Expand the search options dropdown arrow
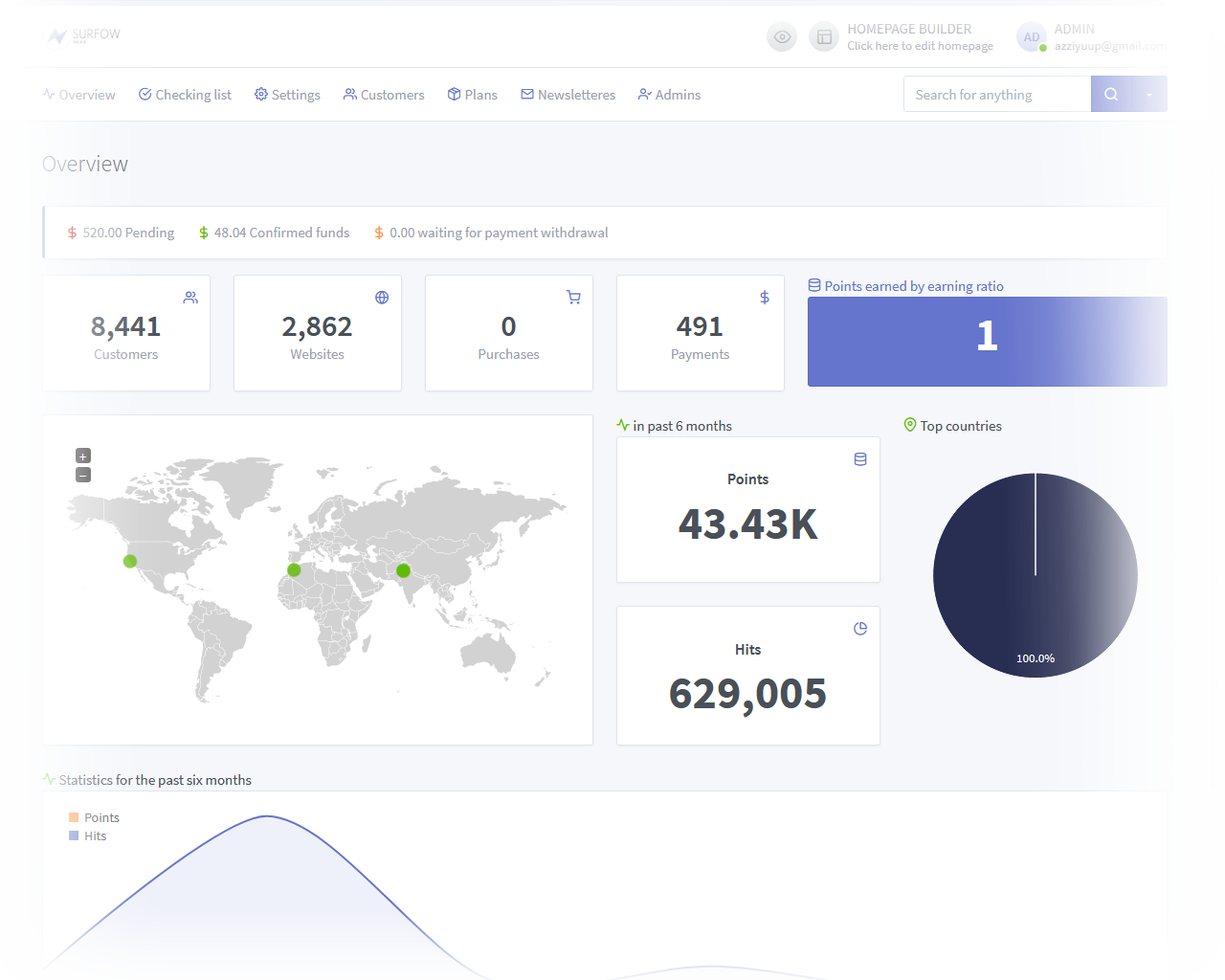Screen dimensions: 1225x980 coord(1149,94)
